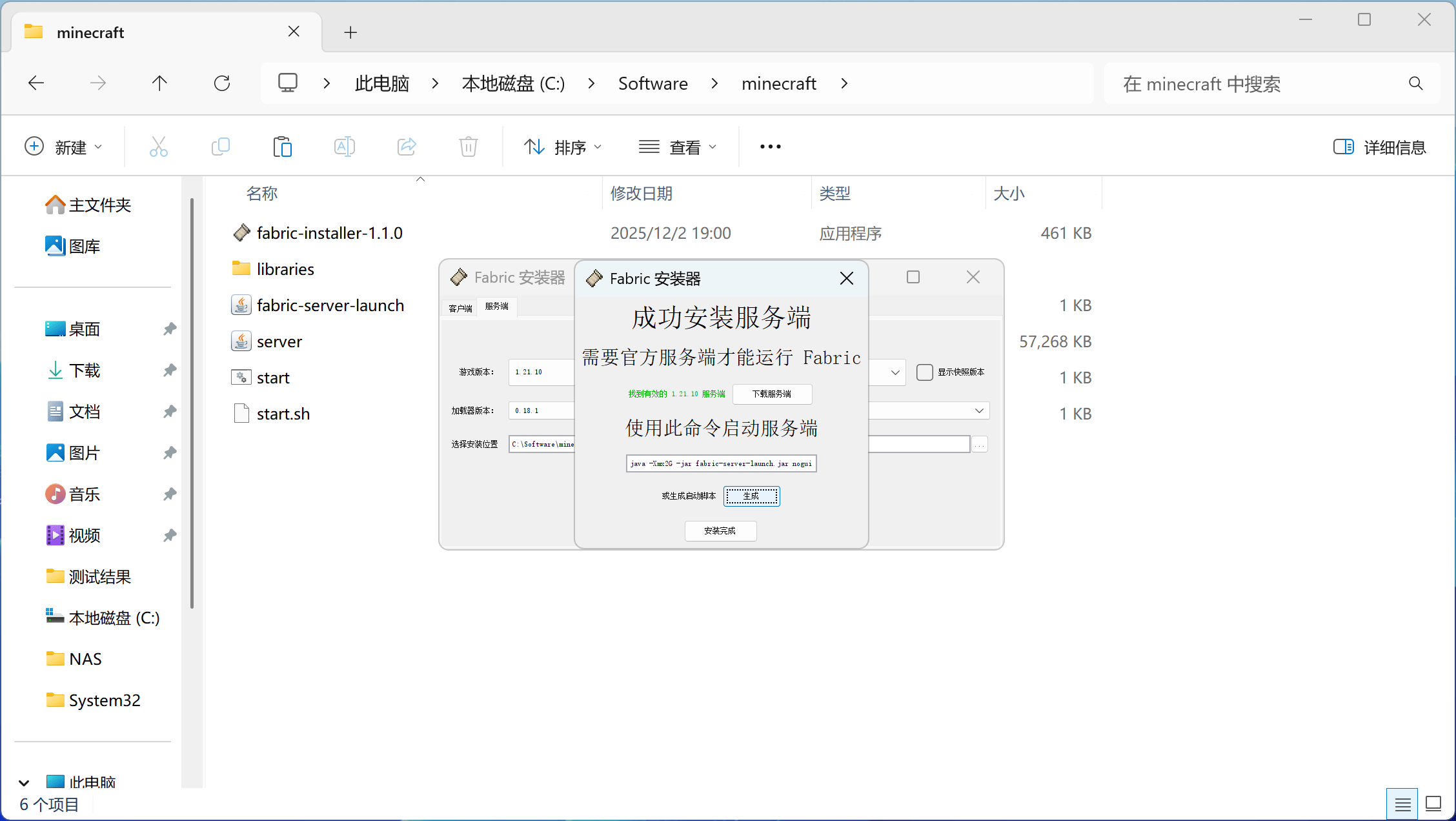
Task: Open the See more three-dots menu
Action: click(x=770, y=147)
